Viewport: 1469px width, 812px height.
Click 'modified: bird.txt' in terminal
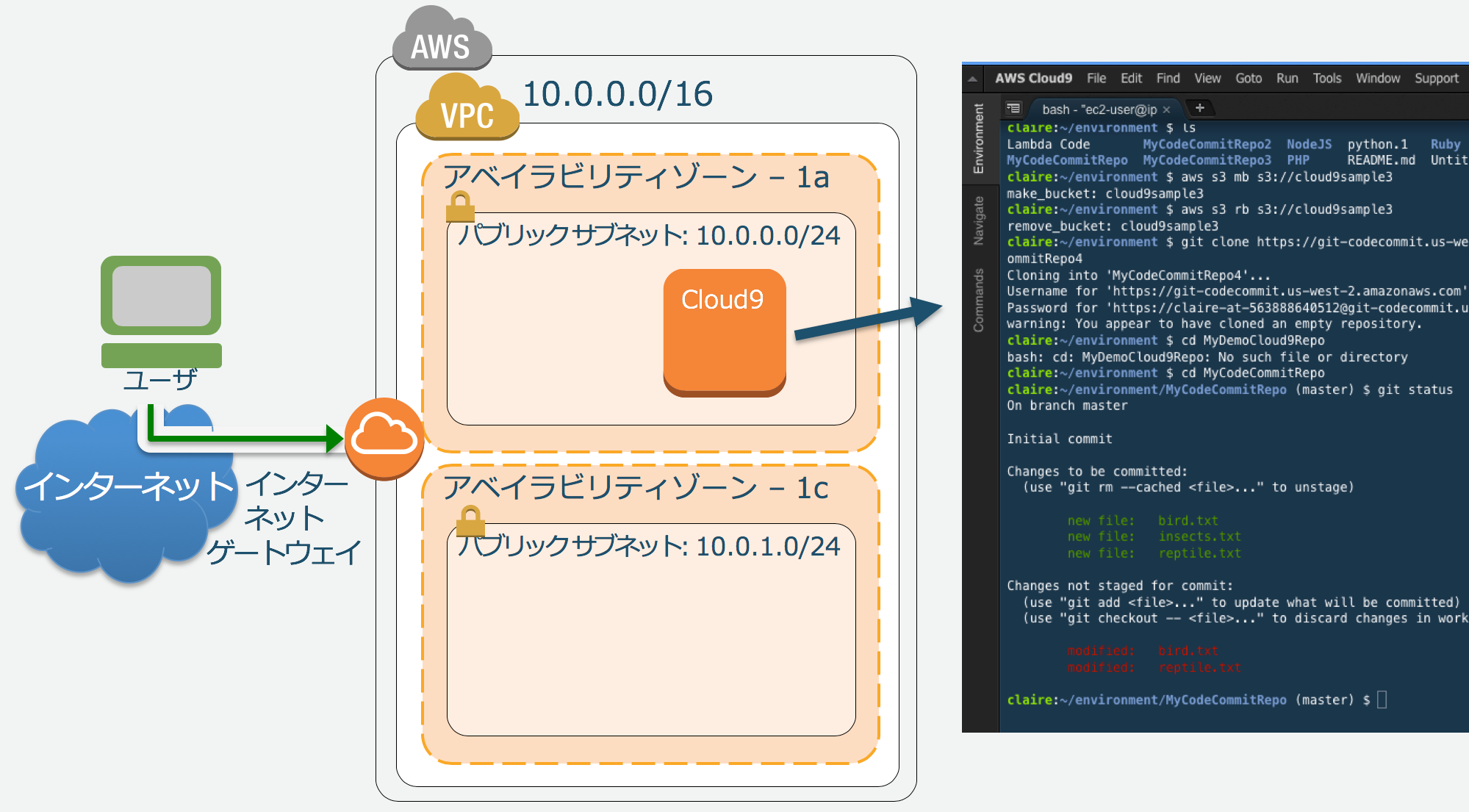[1143, 651]
